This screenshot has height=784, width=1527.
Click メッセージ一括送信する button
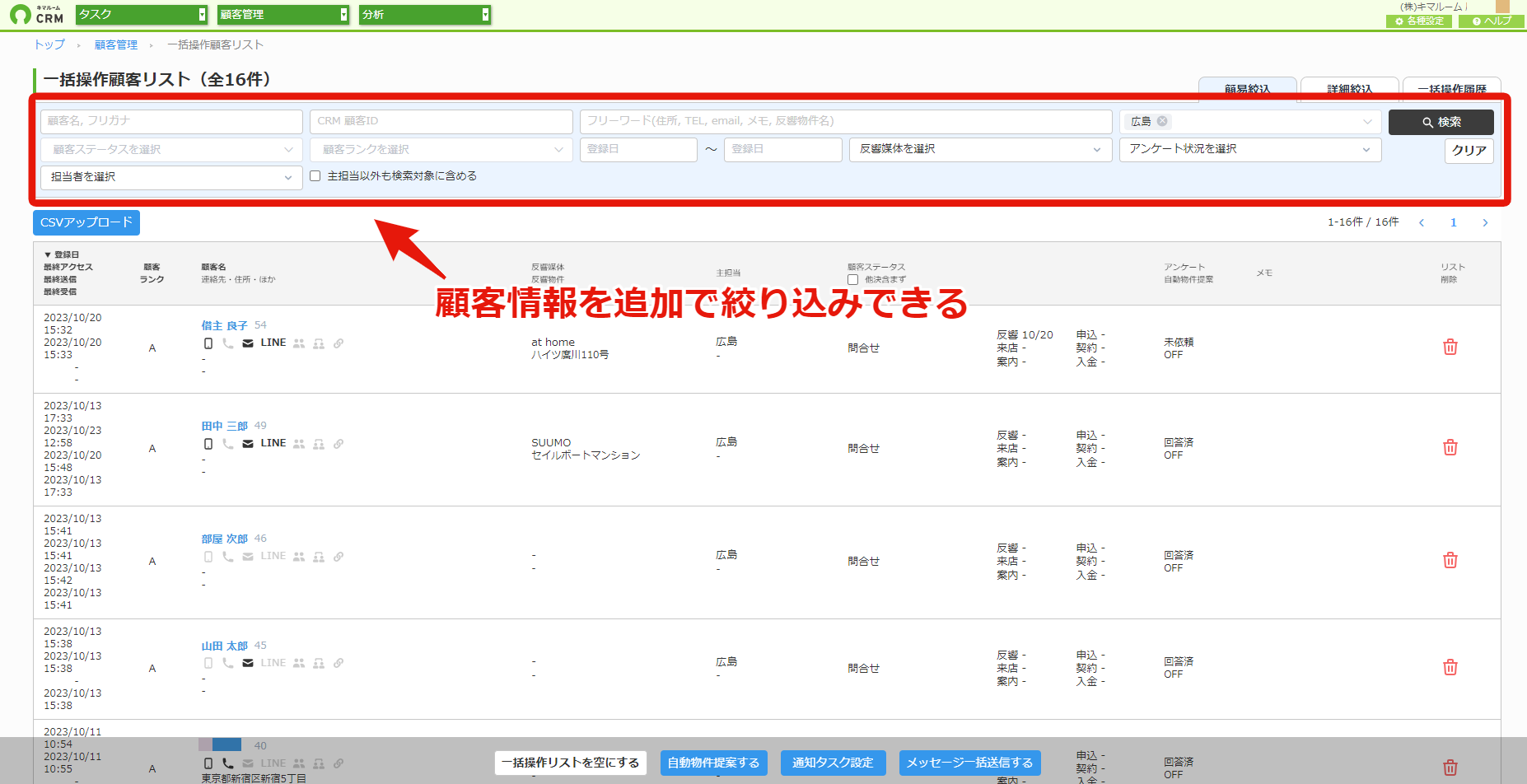click(x=970, y=763)
